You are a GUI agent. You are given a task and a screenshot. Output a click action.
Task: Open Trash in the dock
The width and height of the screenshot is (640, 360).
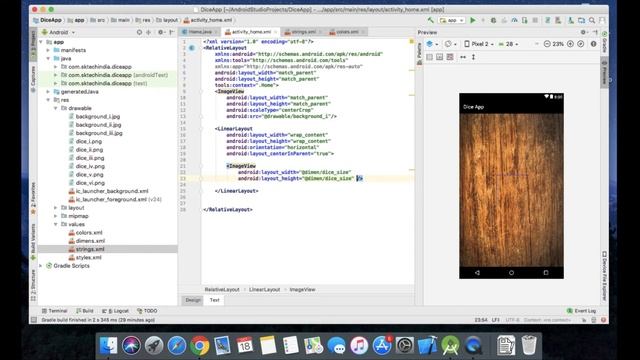click(x=529, y=345)
